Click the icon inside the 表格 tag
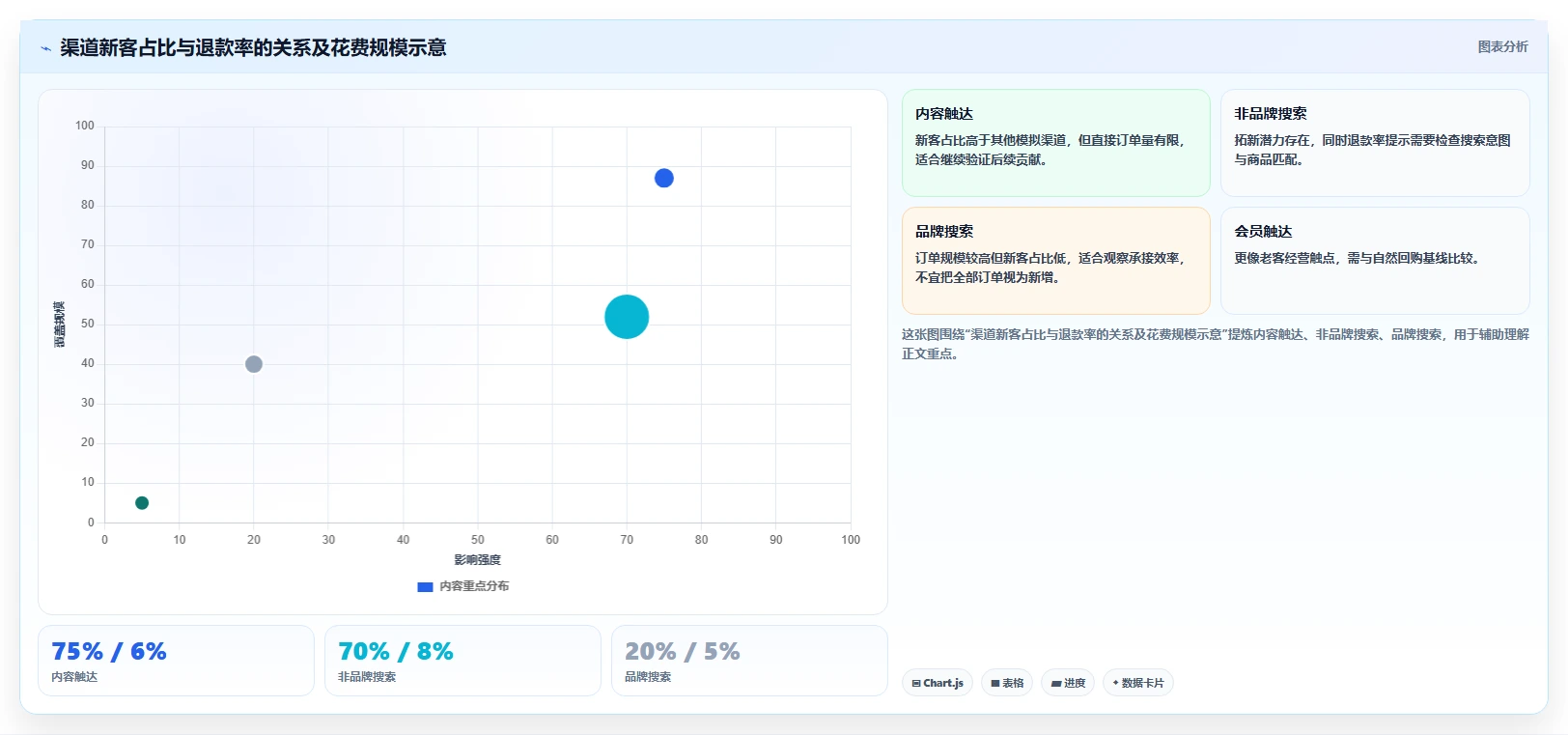Image resolution: width=1568 pixels, height=735 pixels. click(x=995, y=683)
